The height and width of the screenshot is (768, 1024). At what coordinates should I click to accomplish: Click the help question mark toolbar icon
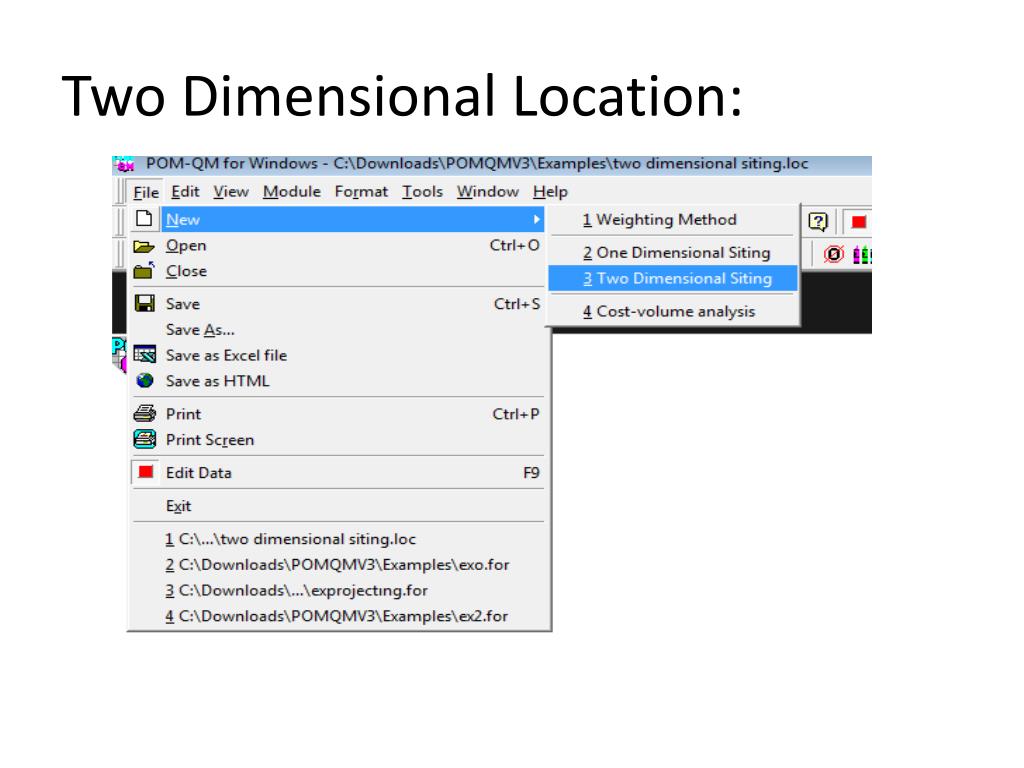[x=818, y=222]
